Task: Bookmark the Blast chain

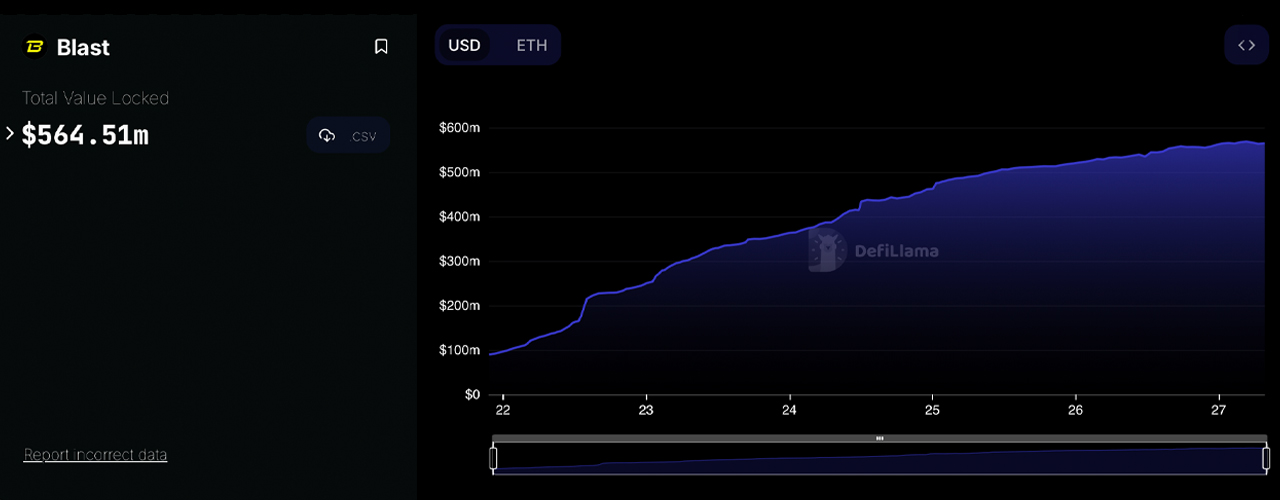Action: 381,47
